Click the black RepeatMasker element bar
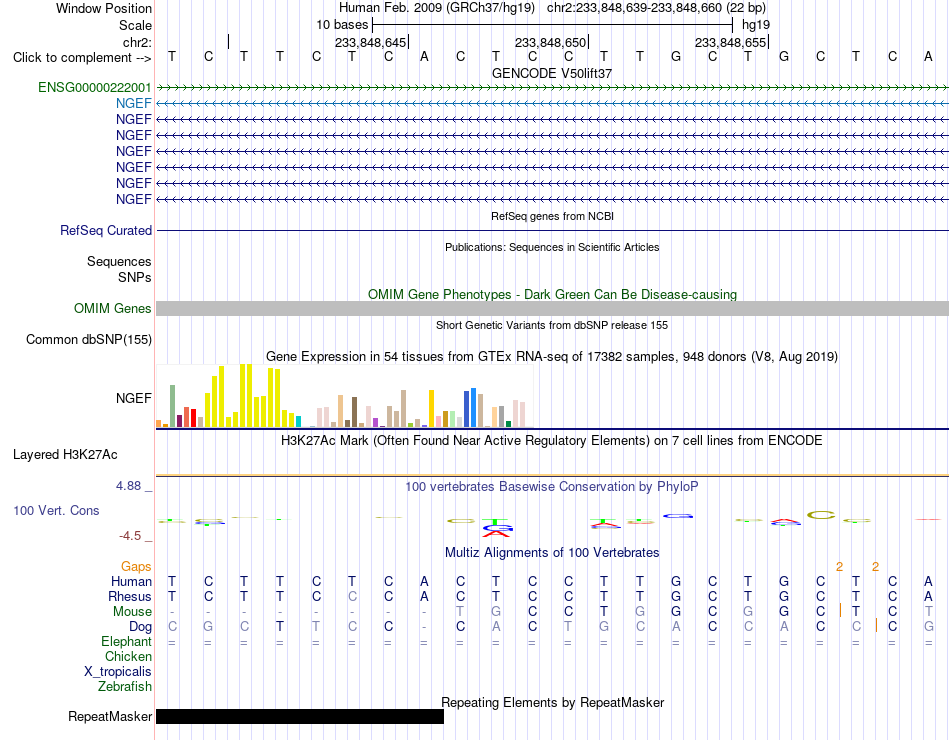The height and width of the screenshot is (740, 950). click(300, 716)
